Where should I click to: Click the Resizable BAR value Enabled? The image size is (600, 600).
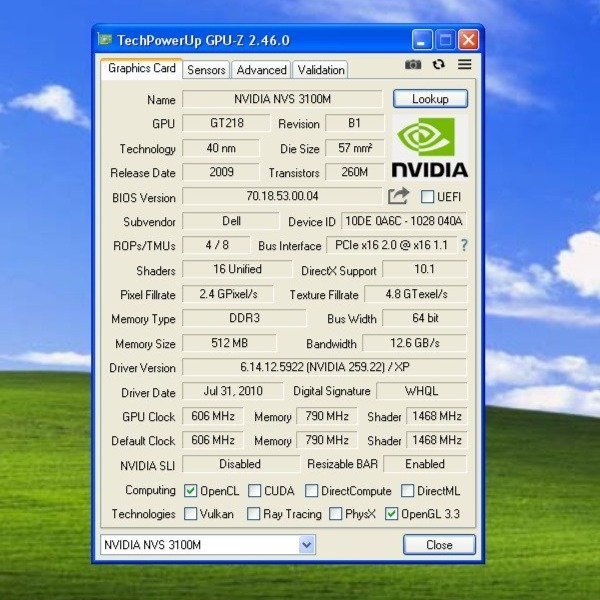[x=425, y=464]
